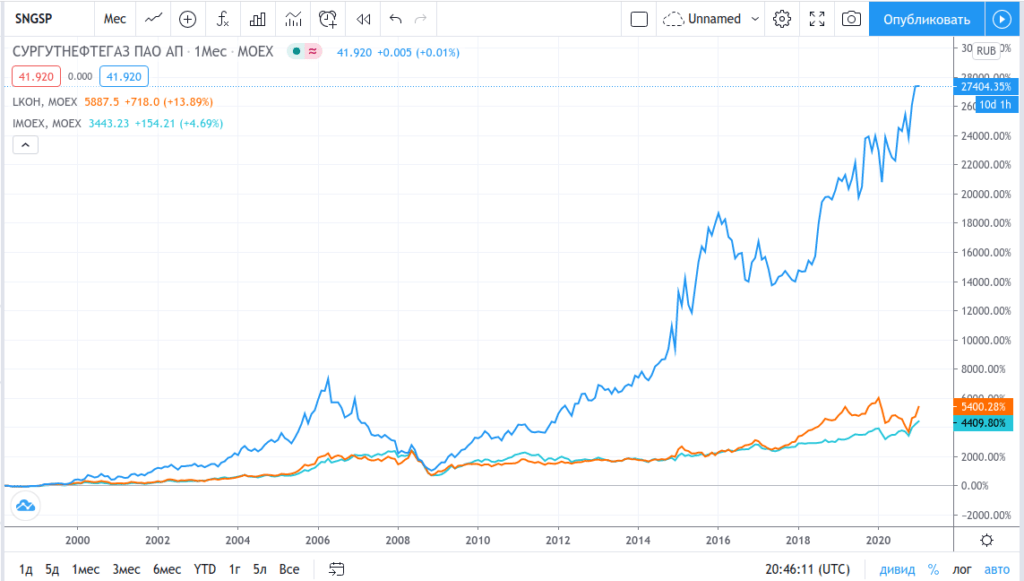The width and height of the screenshot is (1024, 581).
Task: Enable logarithmic scale using лог
Action: point(960,569)
